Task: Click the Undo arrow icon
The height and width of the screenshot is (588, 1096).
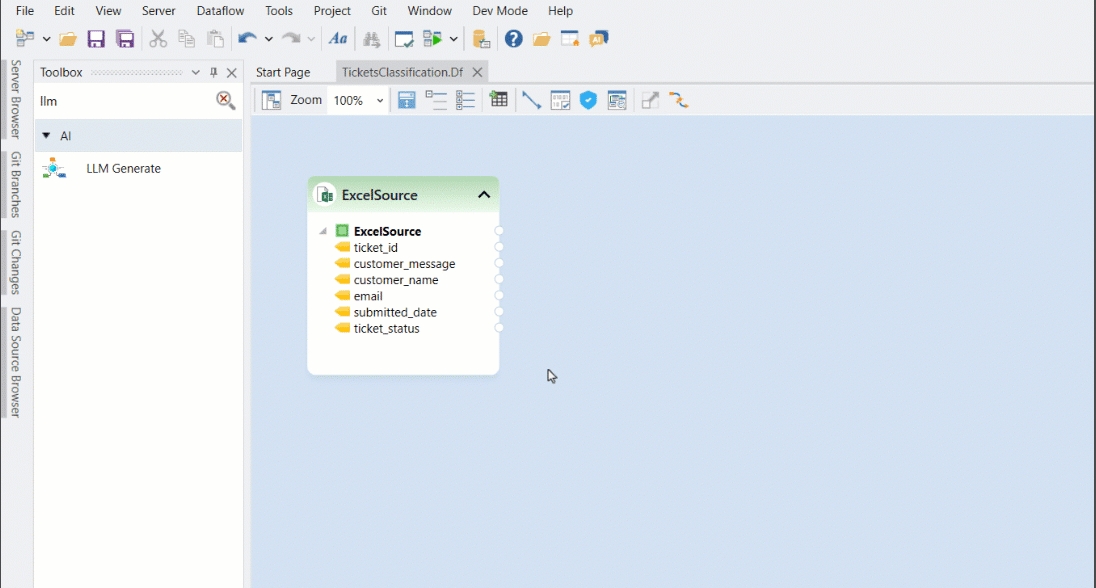Action: click(246, 39)
